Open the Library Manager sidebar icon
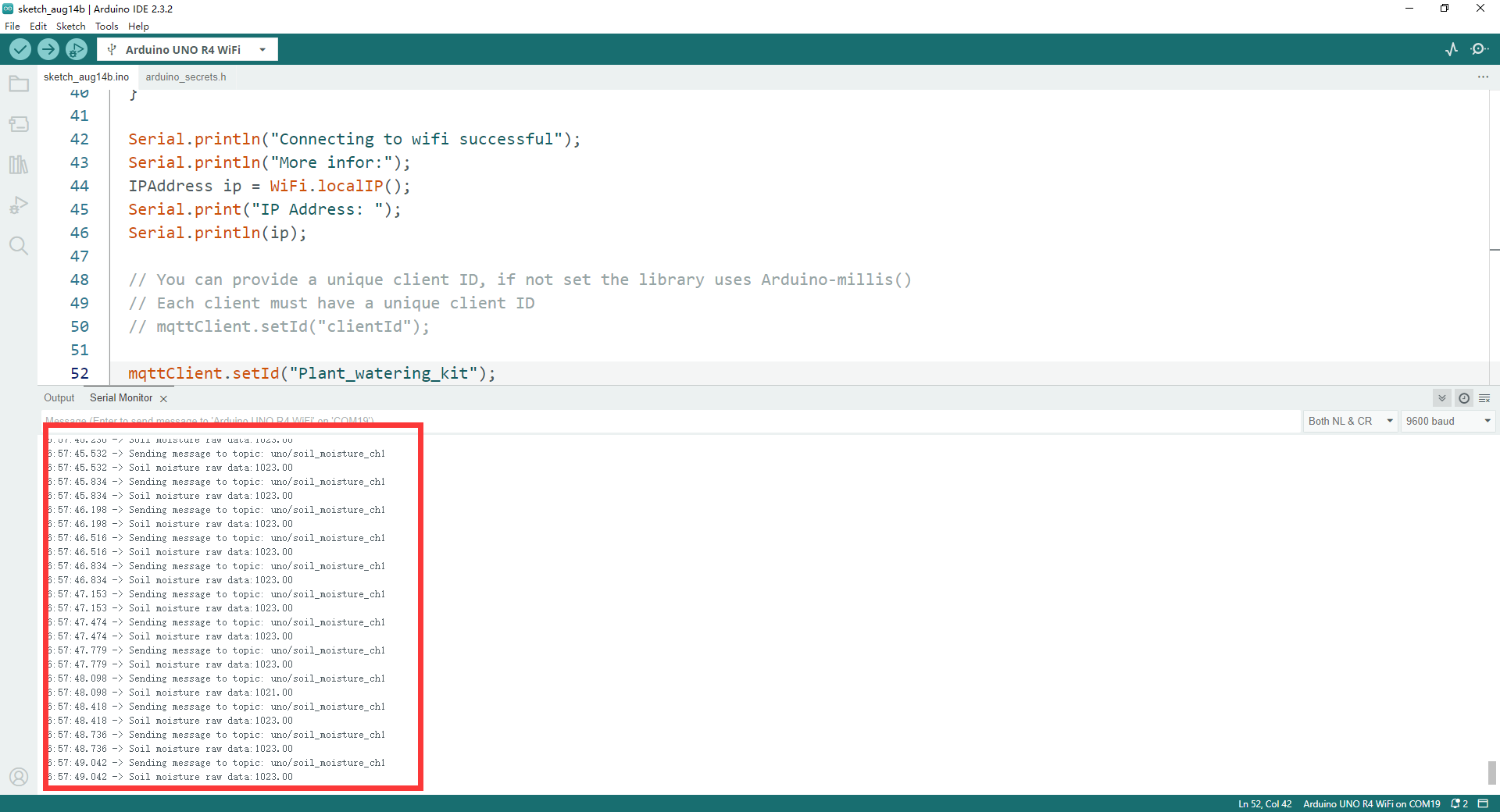 (x=19, y=165)
